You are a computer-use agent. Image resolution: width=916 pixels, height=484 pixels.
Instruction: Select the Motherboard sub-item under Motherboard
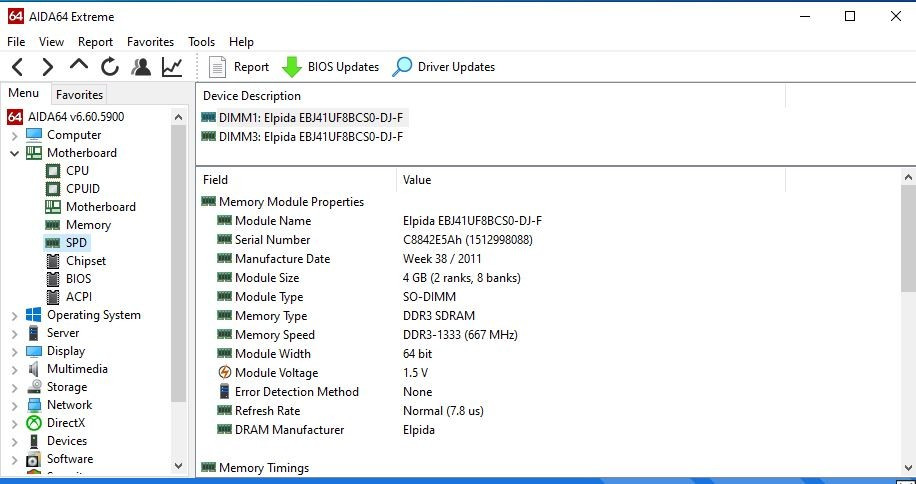(100, 207)
